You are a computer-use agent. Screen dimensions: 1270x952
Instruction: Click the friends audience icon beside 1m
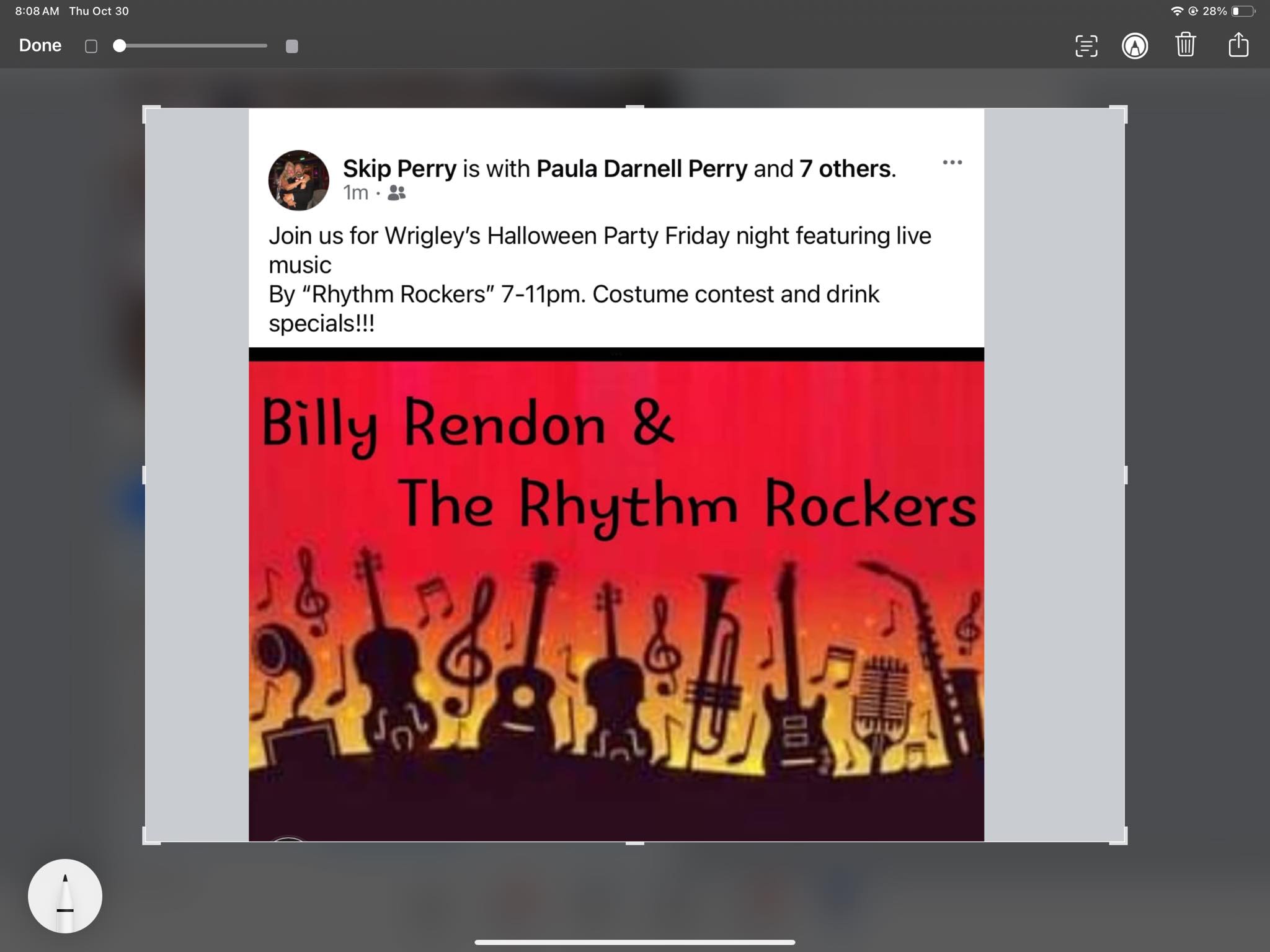click(x=396, y=194)
